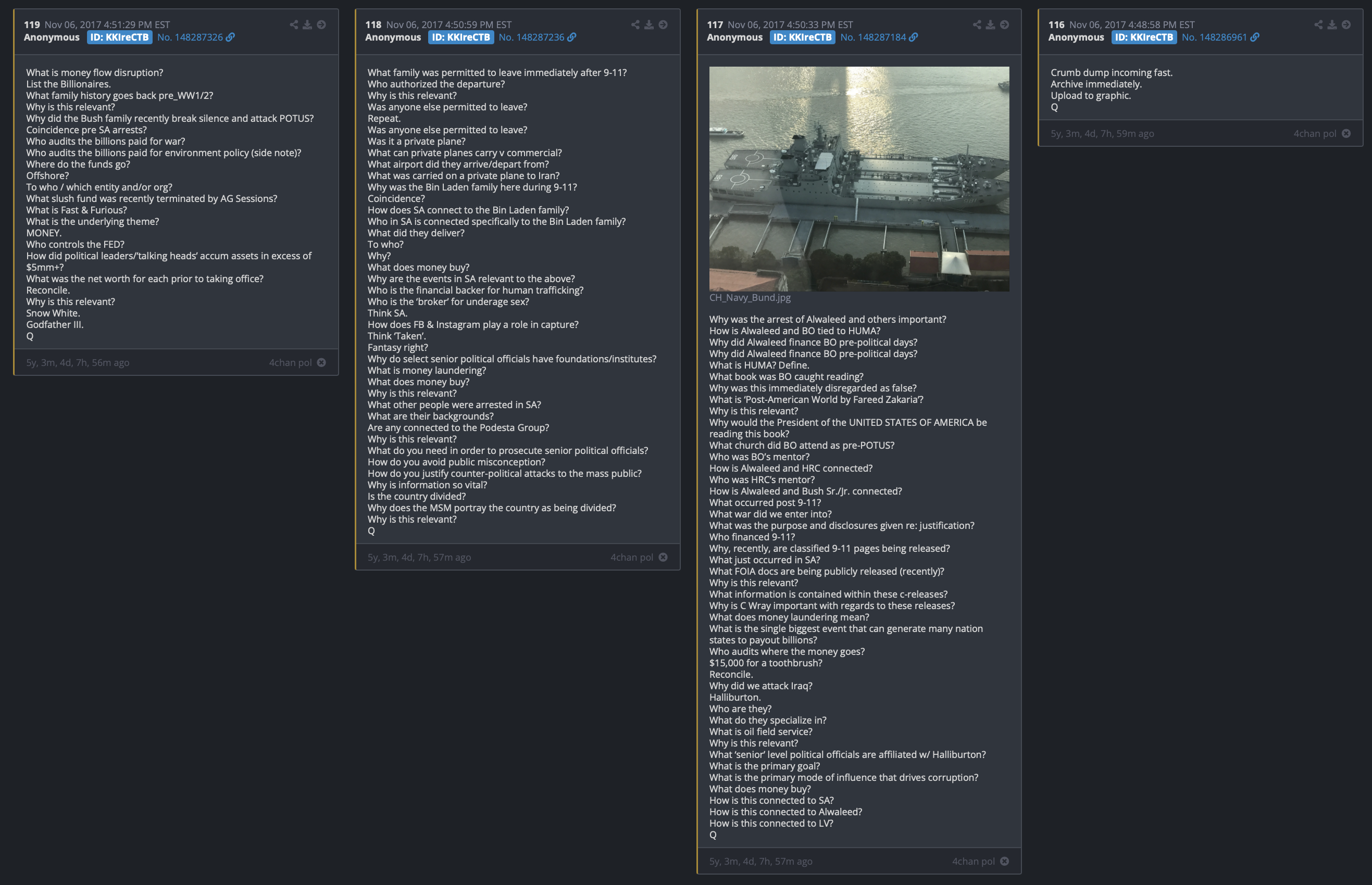Click the ID KKIreCTB badge on post 117

pyautogui.click(x=803, y=37)
